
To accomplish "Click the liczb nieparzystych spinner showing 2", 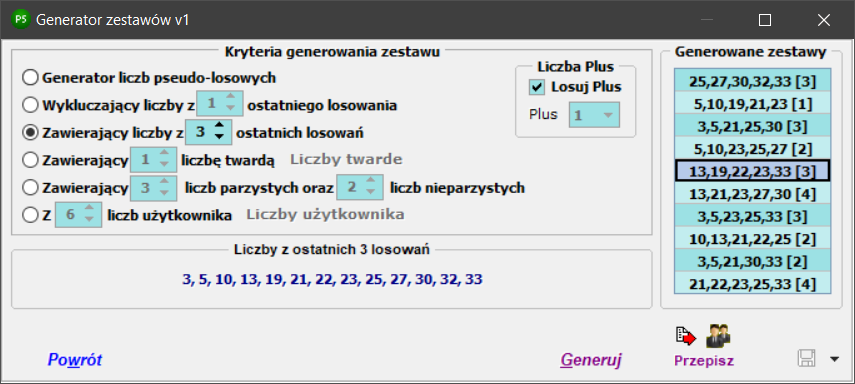I will tap(360, 188).
